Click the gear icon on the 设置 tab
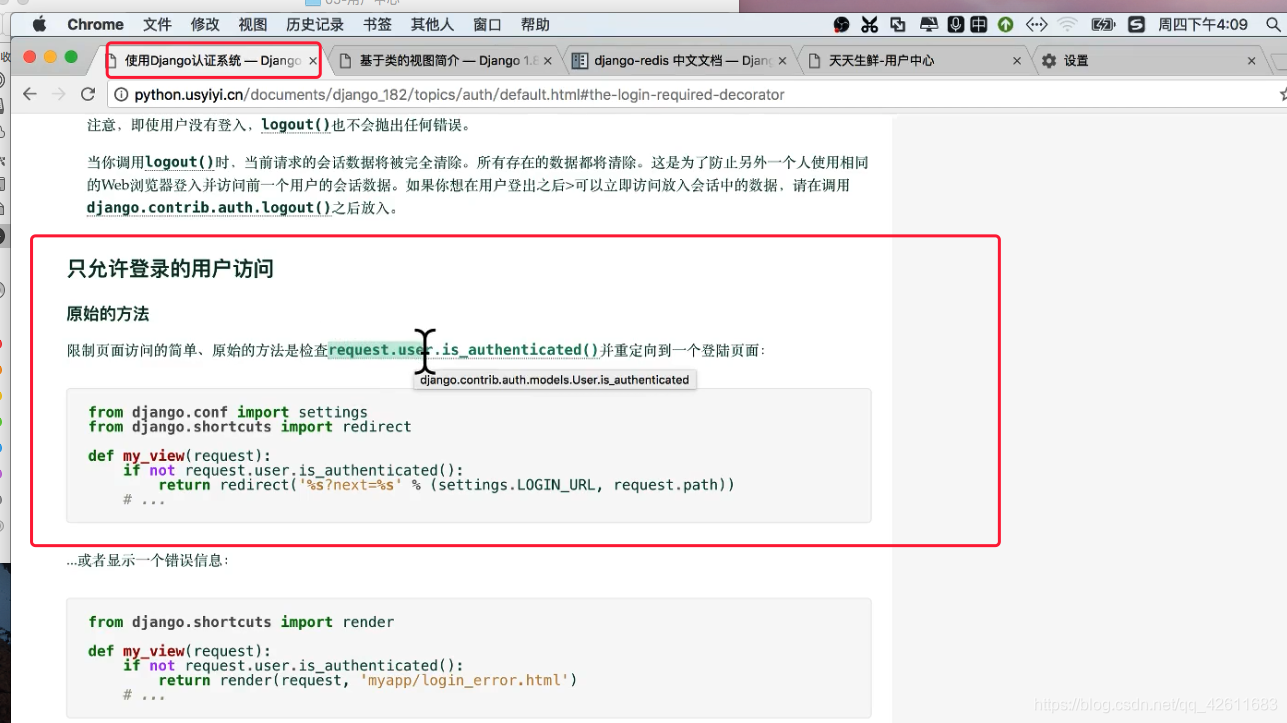 1049,61
